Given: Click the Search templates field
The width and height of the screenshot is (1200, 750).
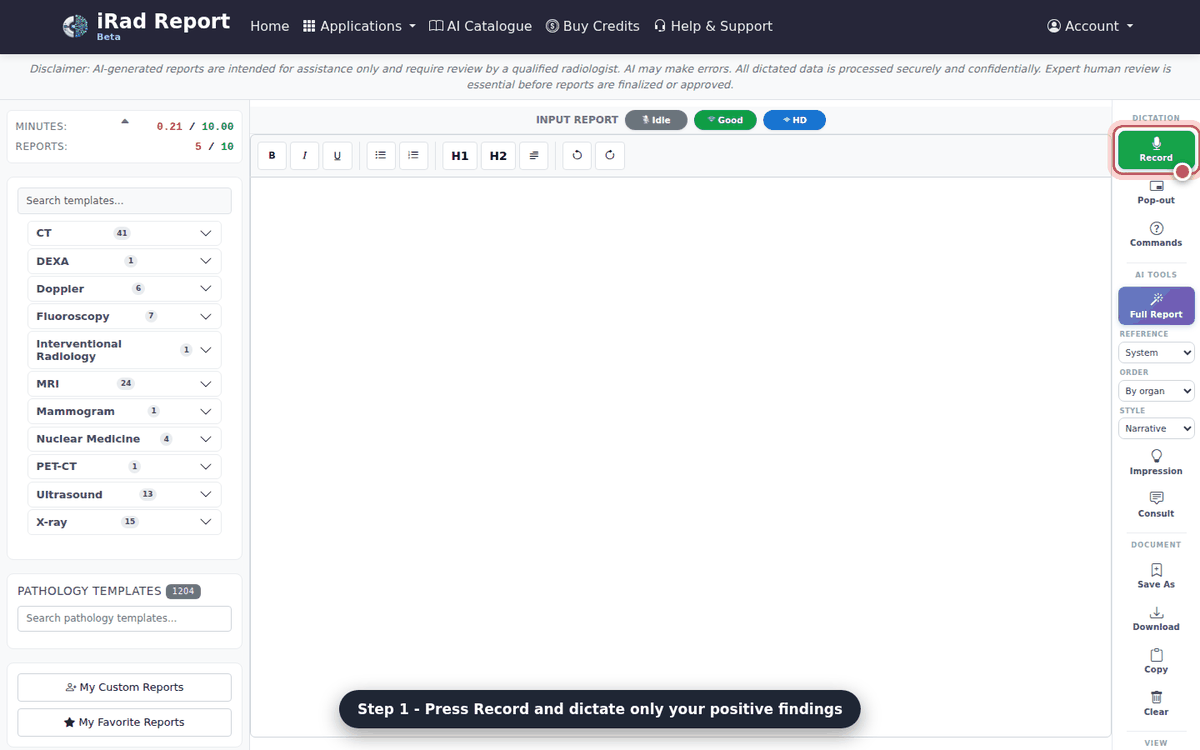Looking at the screenshot, I should (x=124, y=201).
